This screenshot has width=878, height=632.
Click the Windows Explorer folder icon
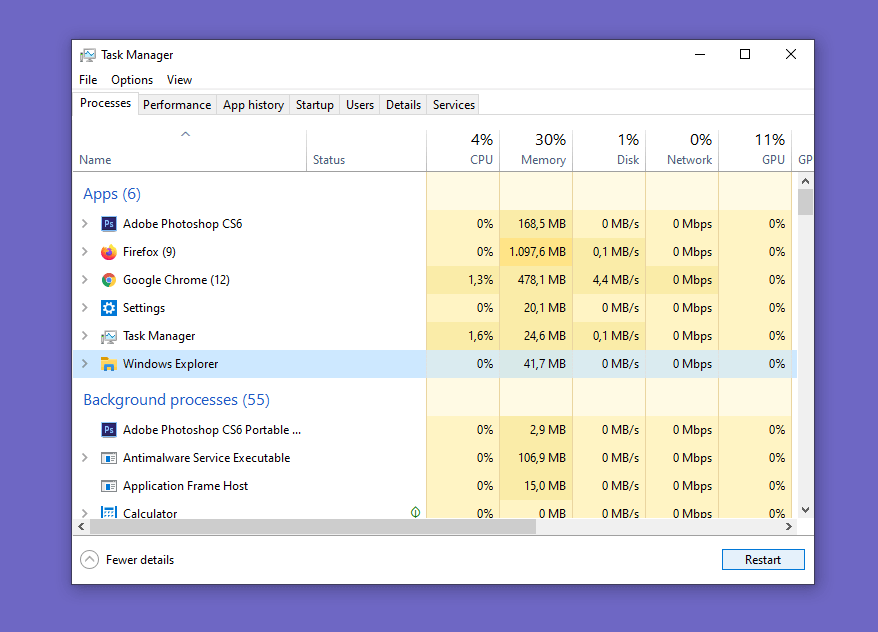[x=109, y=364]
